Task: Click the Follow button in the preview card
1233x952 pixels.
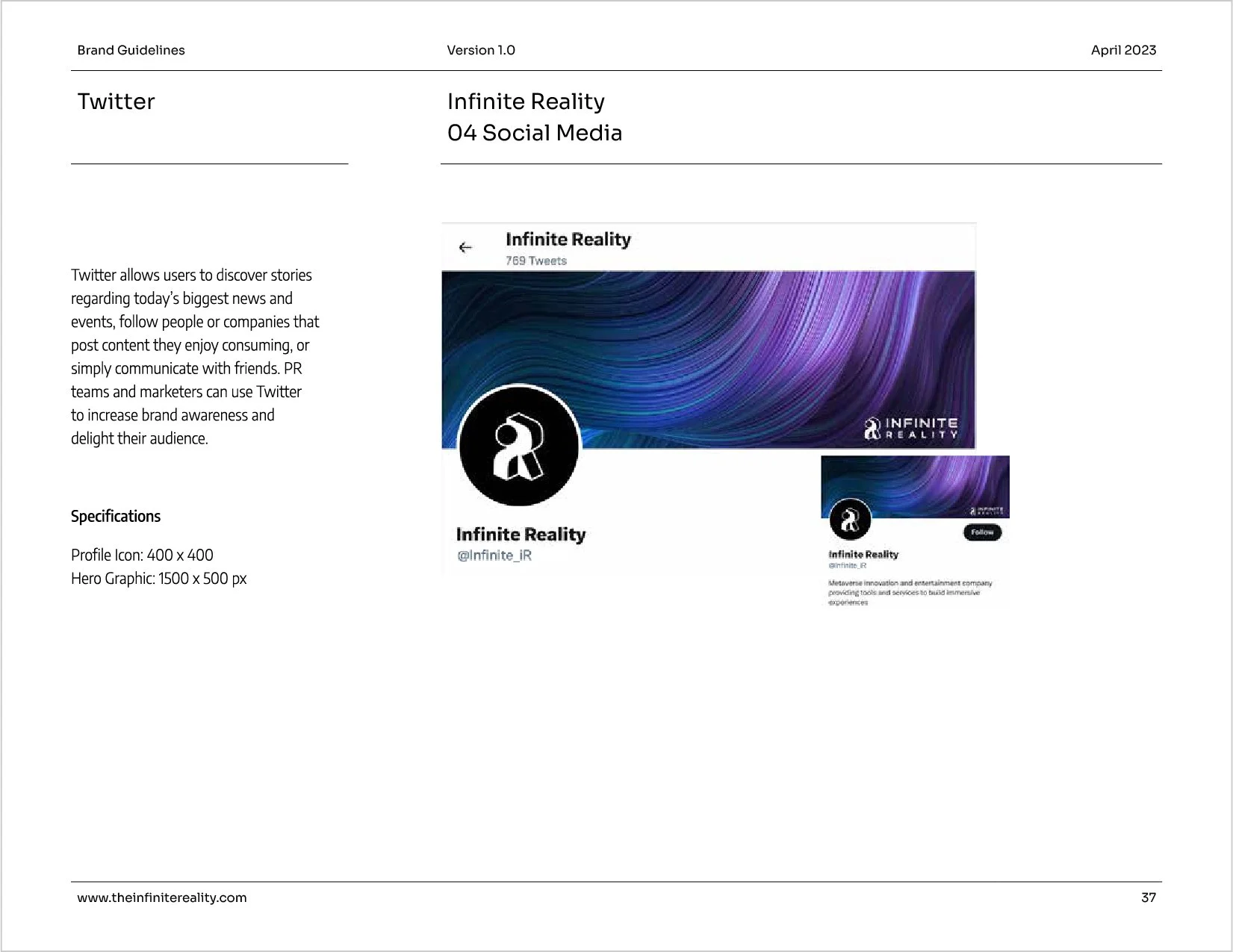Action: pyautogui.click(x=982, y=532)
